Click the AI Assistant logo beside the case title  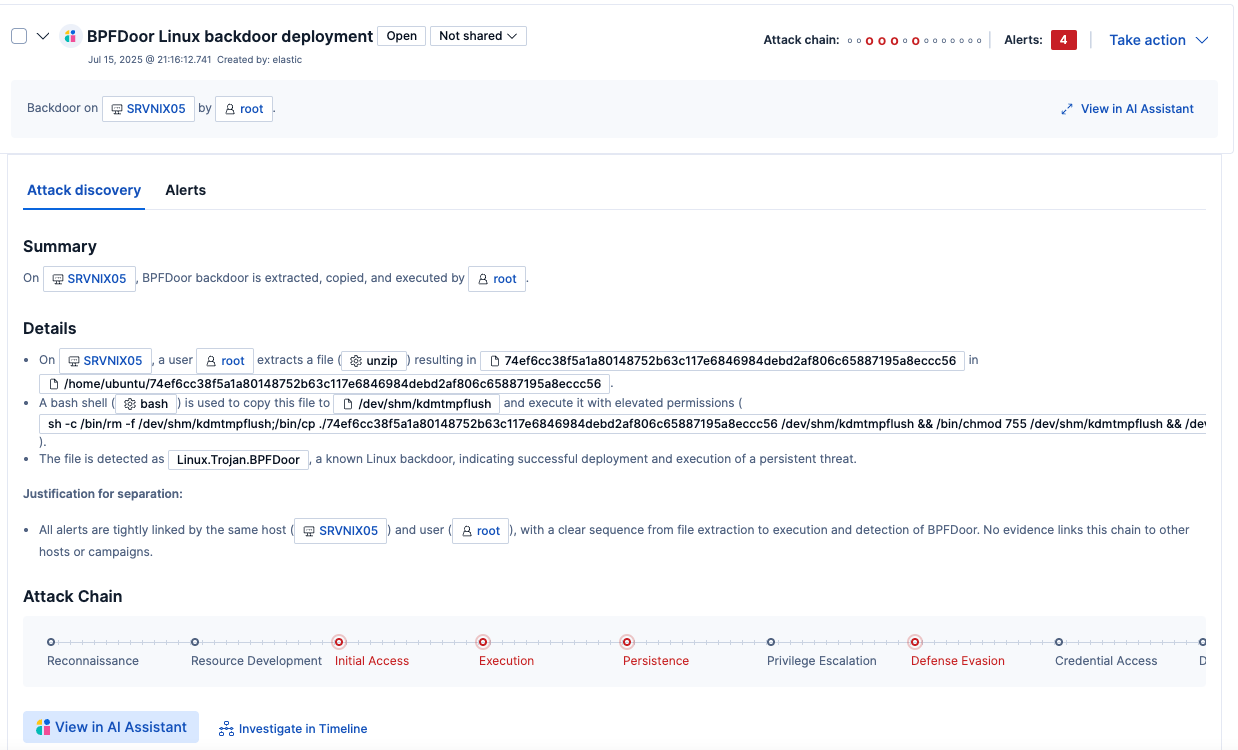tap(70, 35)
